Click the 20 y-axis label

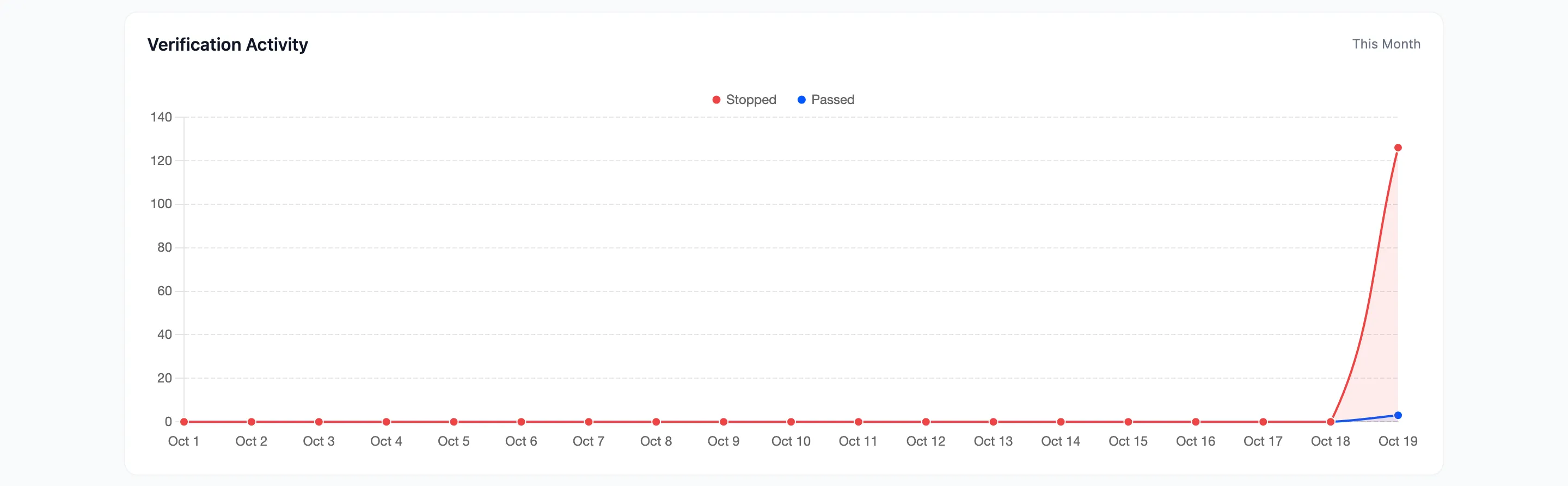click(164, 378)
